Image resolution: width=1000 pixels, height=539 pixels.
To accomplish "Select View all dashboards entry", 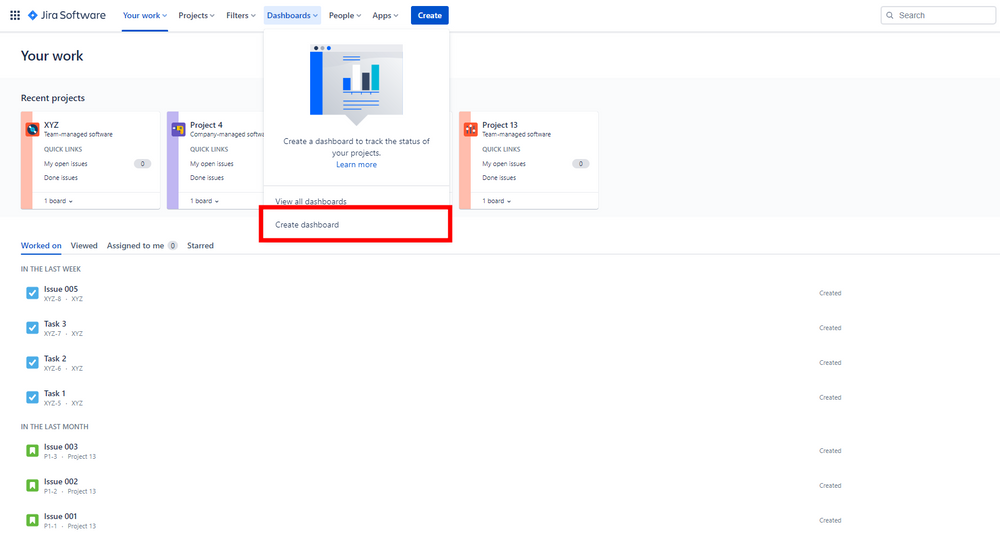I will [x=356, y=202].
